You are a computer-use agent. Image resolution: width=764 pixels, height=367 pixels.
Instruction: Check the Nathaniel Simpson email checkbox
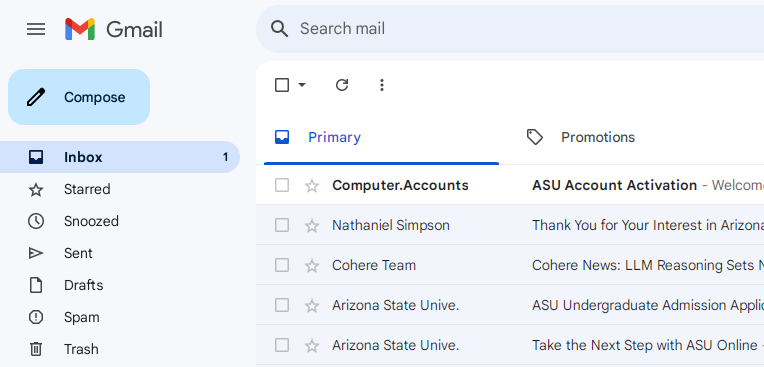[282, 225]
